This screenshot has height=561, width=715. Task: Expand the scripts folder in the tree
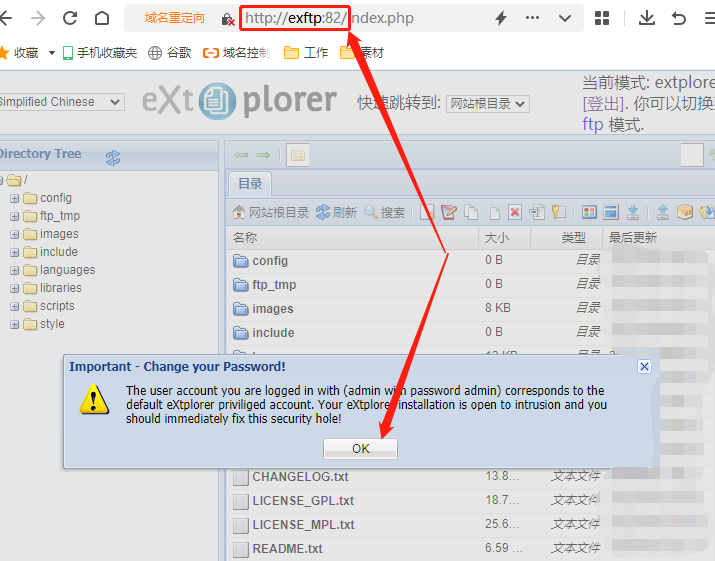(15, 306)
